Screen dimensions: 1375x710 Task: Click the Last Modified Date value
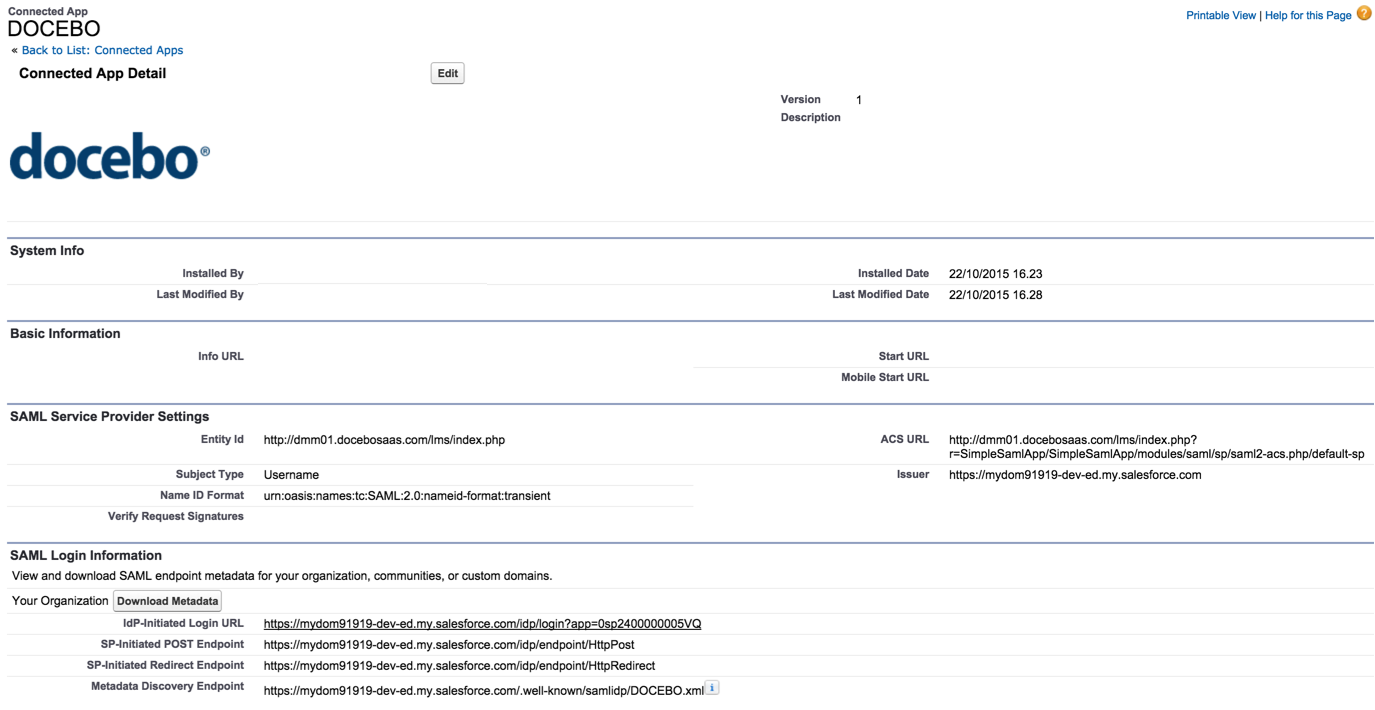(x=995, y=295)
